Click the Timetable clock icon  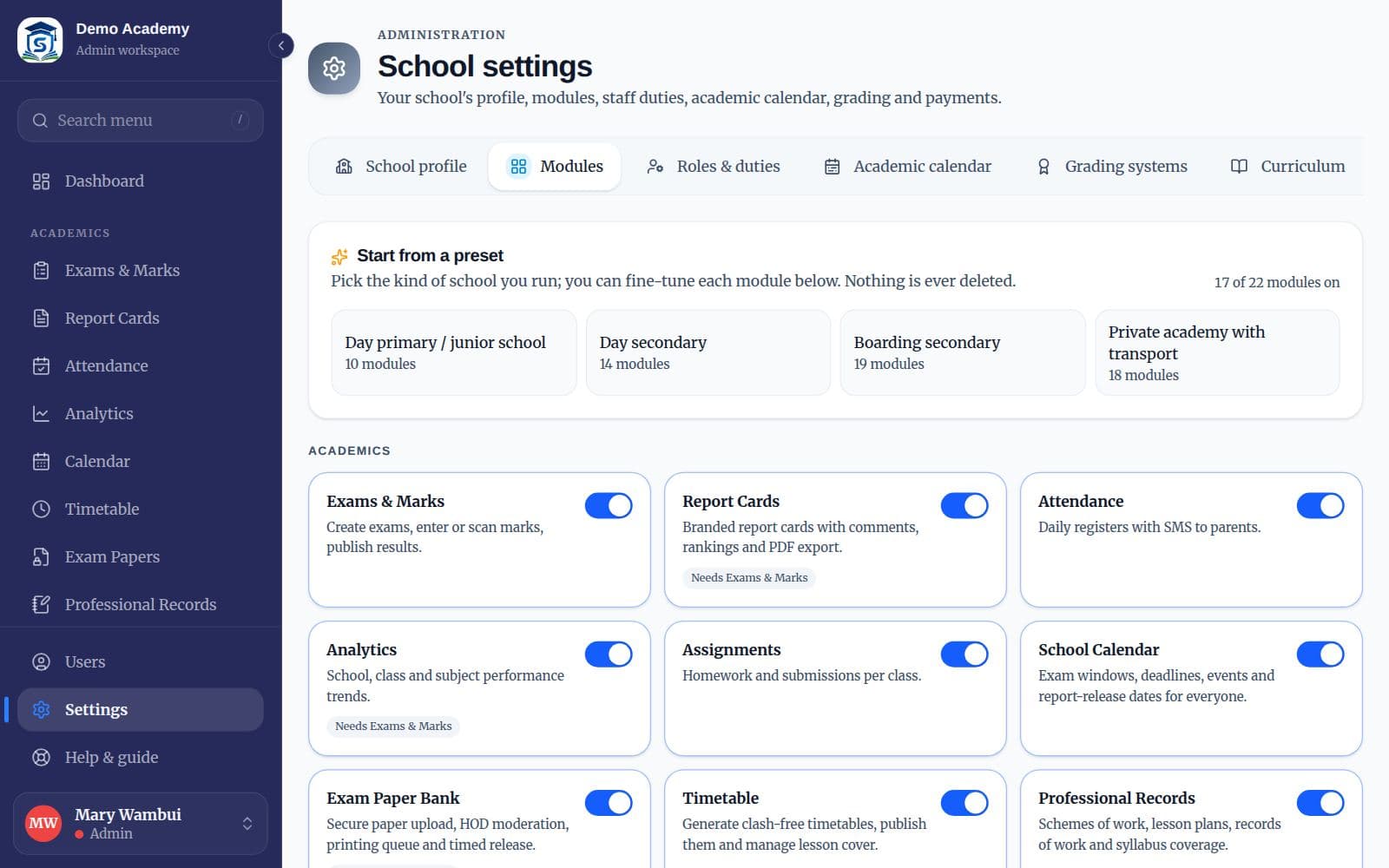pos(41,510)
